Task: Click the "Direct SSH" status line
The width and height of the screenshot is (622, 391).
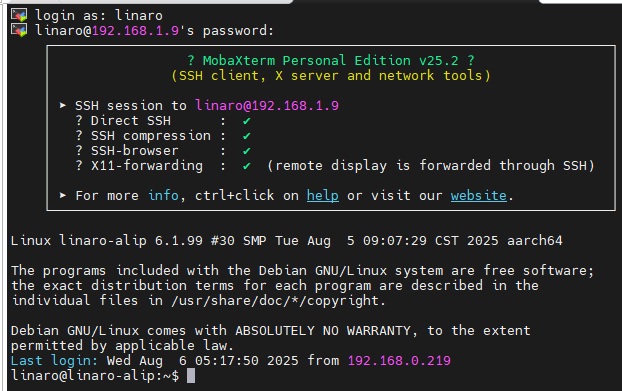Action: (x=163, y=121)
